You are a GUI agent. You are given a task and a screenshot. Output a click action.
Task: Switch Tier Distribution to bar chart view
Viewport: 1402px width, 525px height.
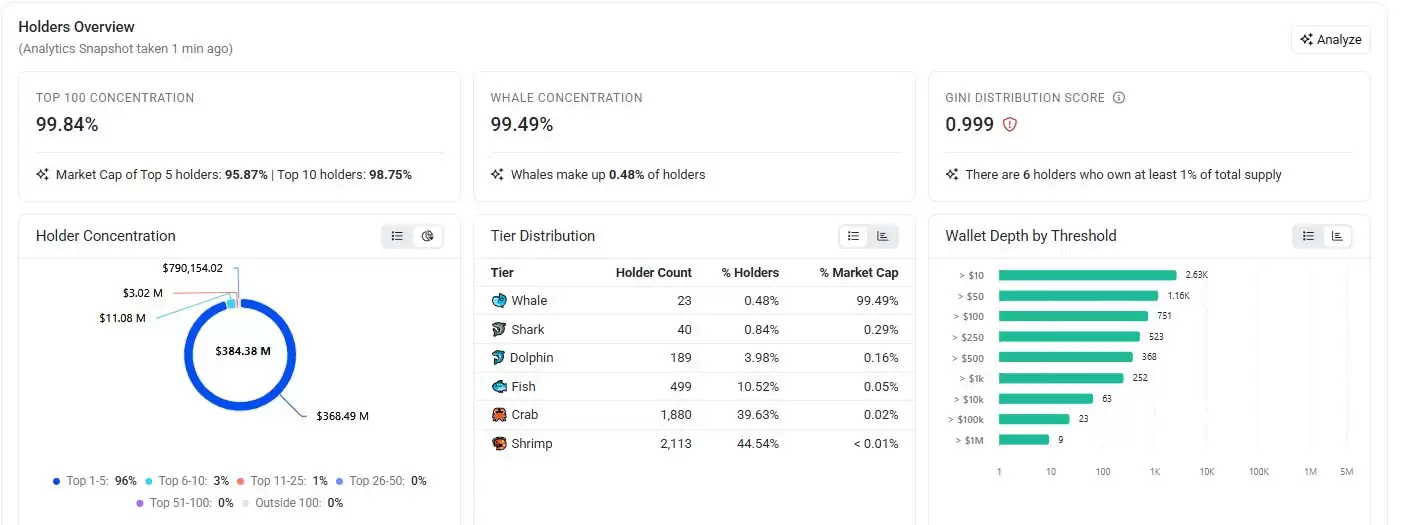(883, 236)
